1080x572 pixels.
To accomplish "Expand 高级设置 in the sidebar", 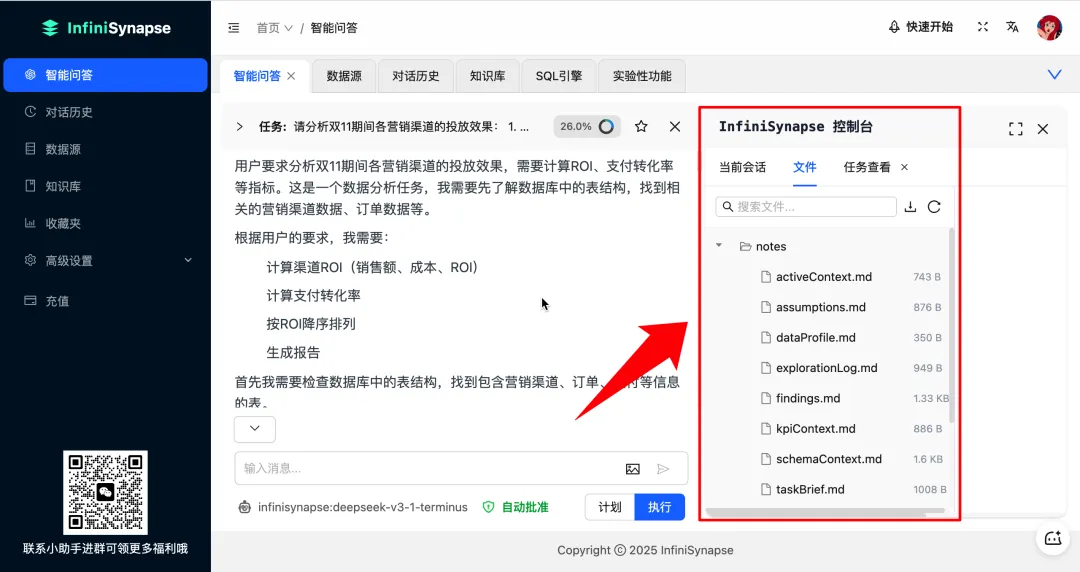I will click(105, 261).
